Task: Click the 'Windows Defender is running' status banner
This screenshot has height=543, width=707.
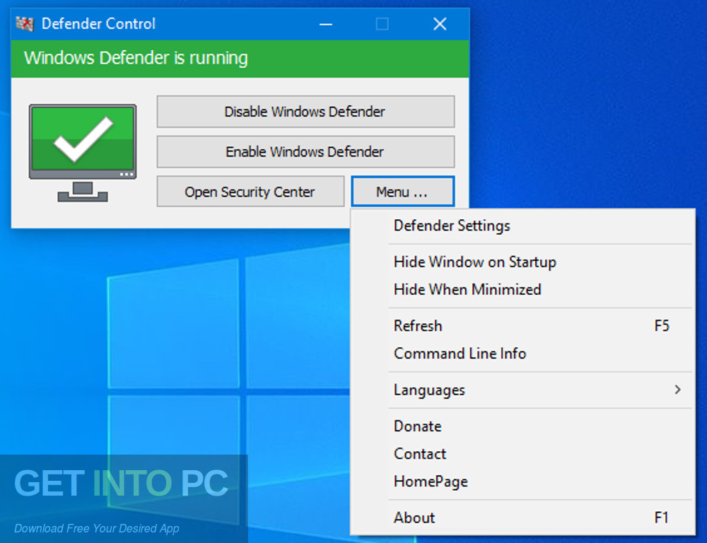Action: click(240, 59)
